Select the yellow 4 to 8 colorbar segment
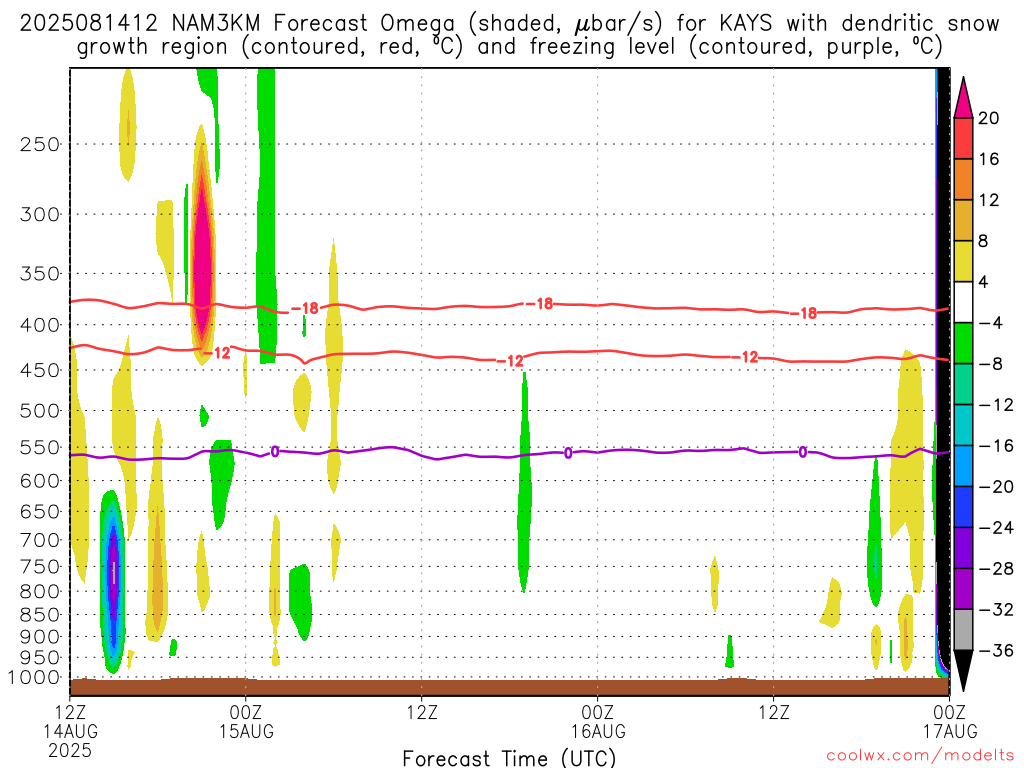This screenshot has height=768, width=1024. [963, 261]
